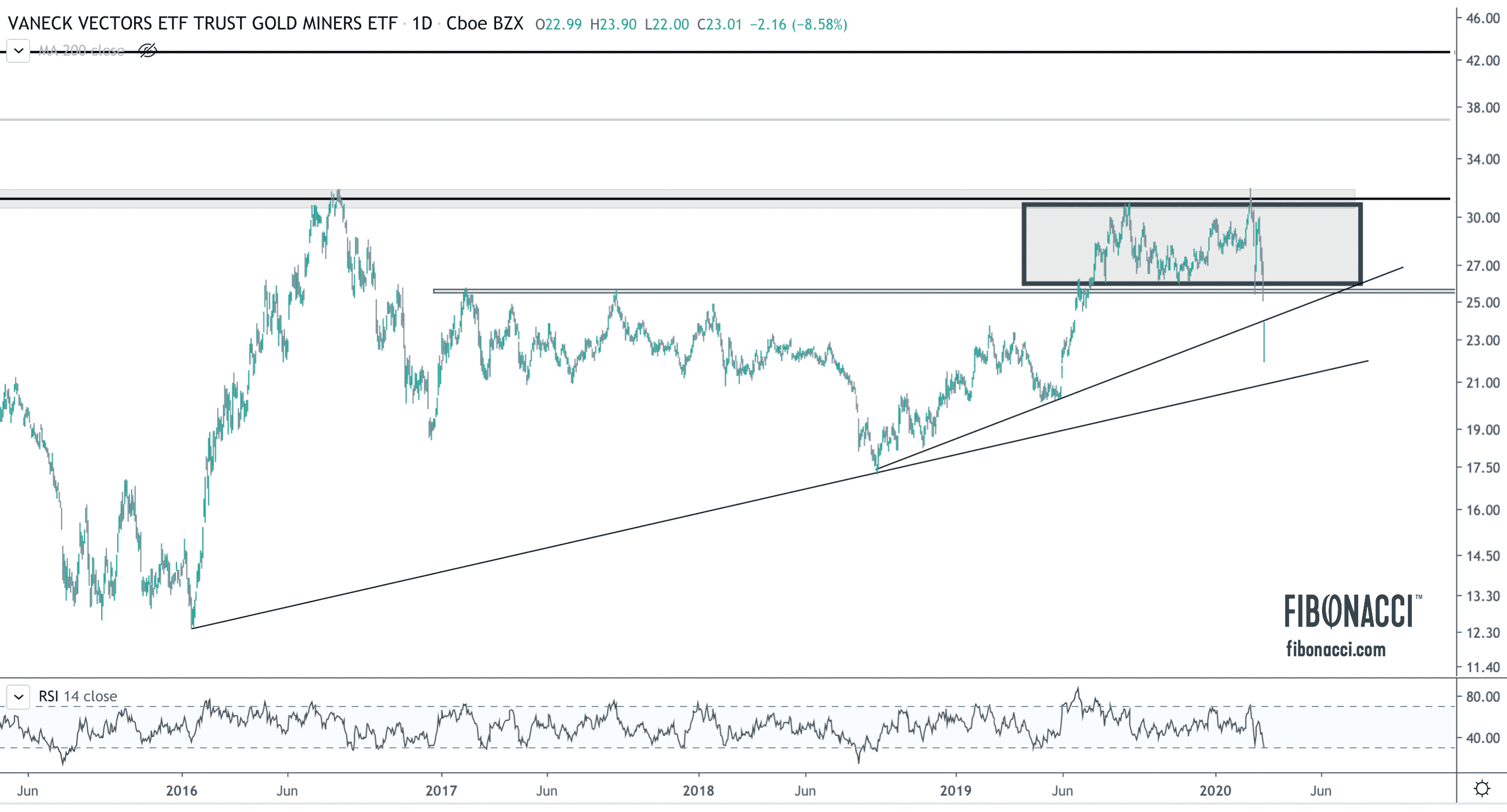Image resolution: width=1507 pixels, height=812 pixels.
Task: Open chart settings gear icon
Action: 1482,789
